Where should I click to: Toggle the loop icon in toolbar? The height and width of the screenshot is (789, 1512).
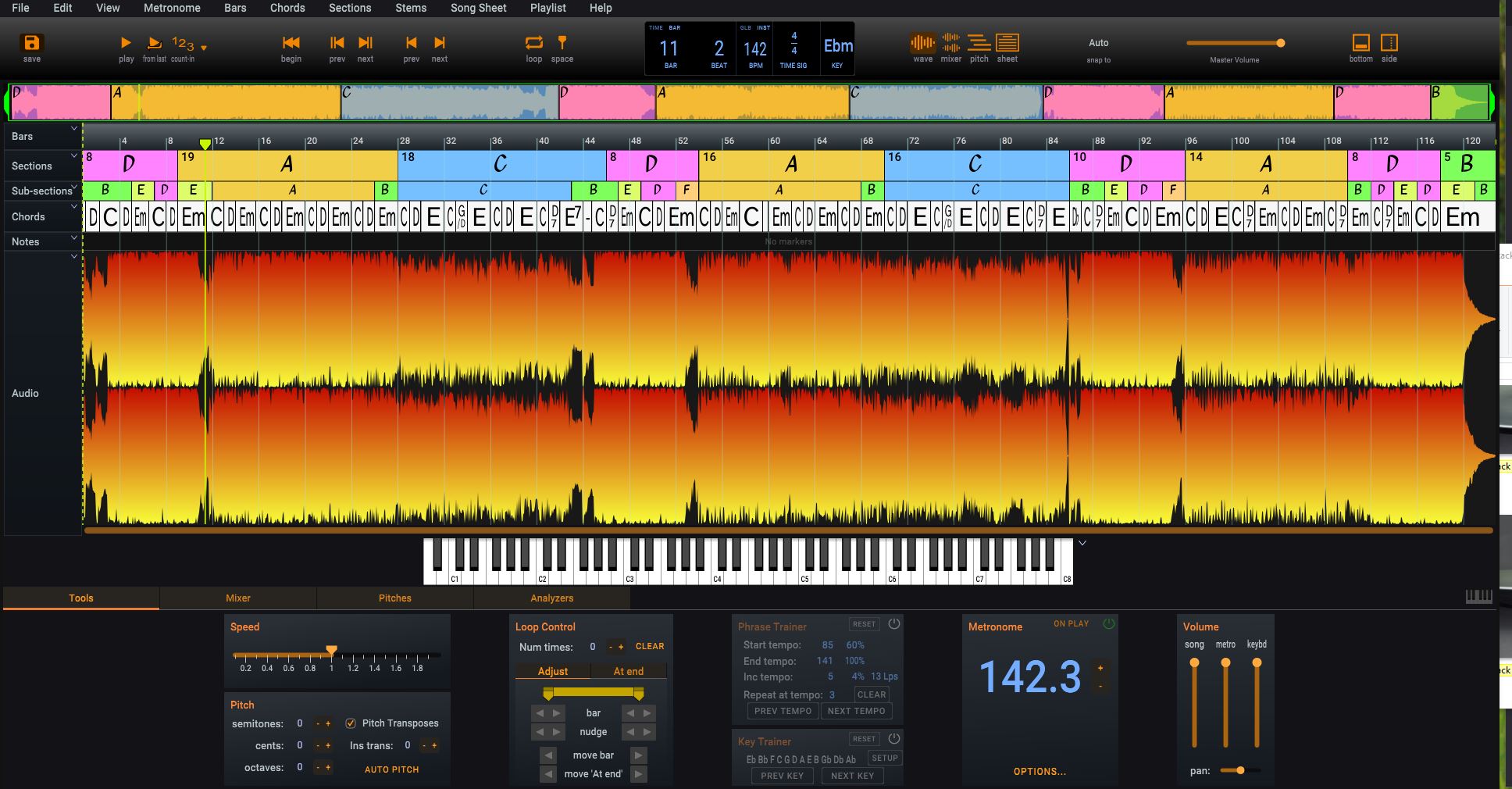(533, 44)
